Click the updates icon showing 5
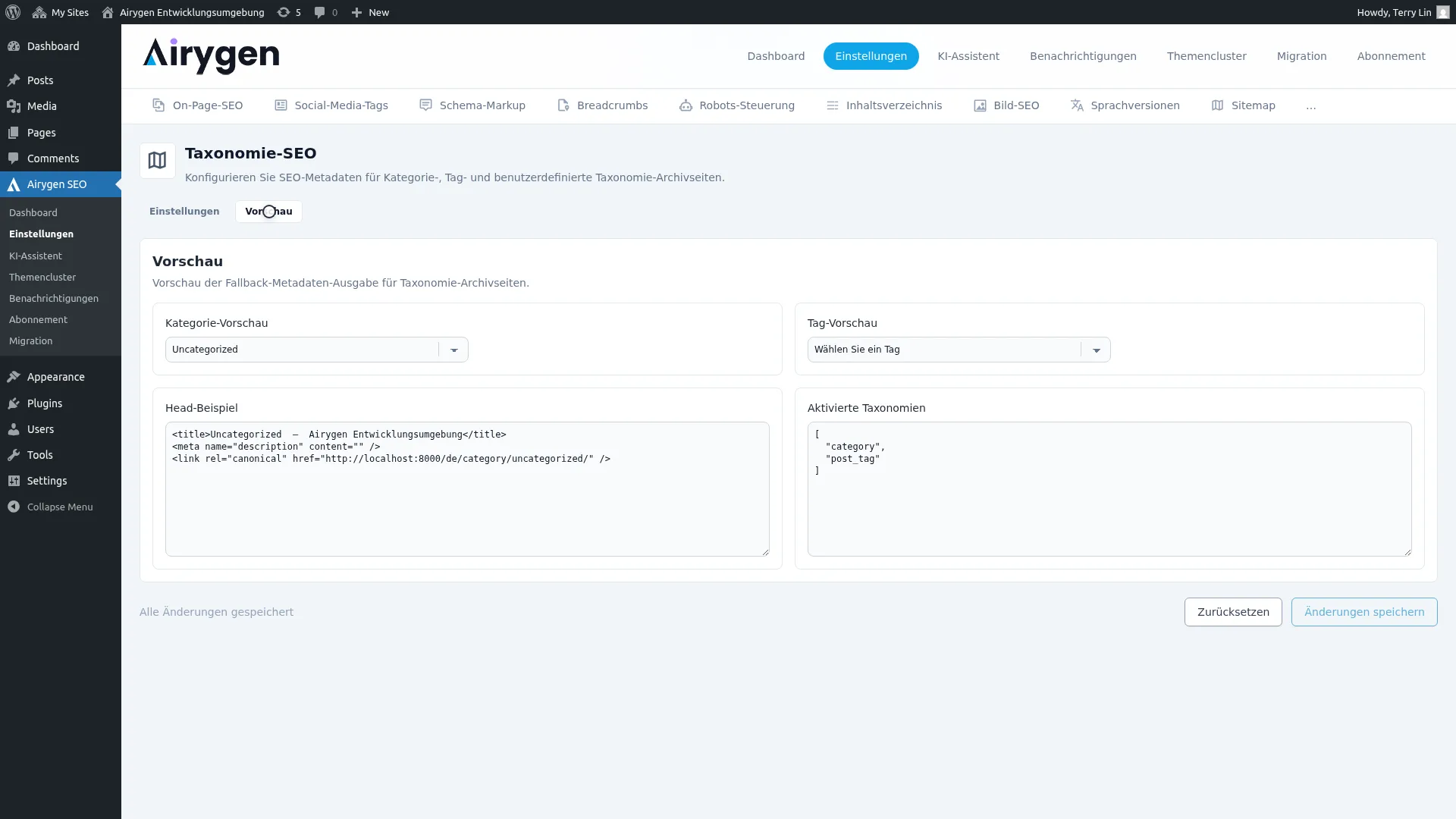The width and height of the screenshot is (1456, 819). pos(289,12)
